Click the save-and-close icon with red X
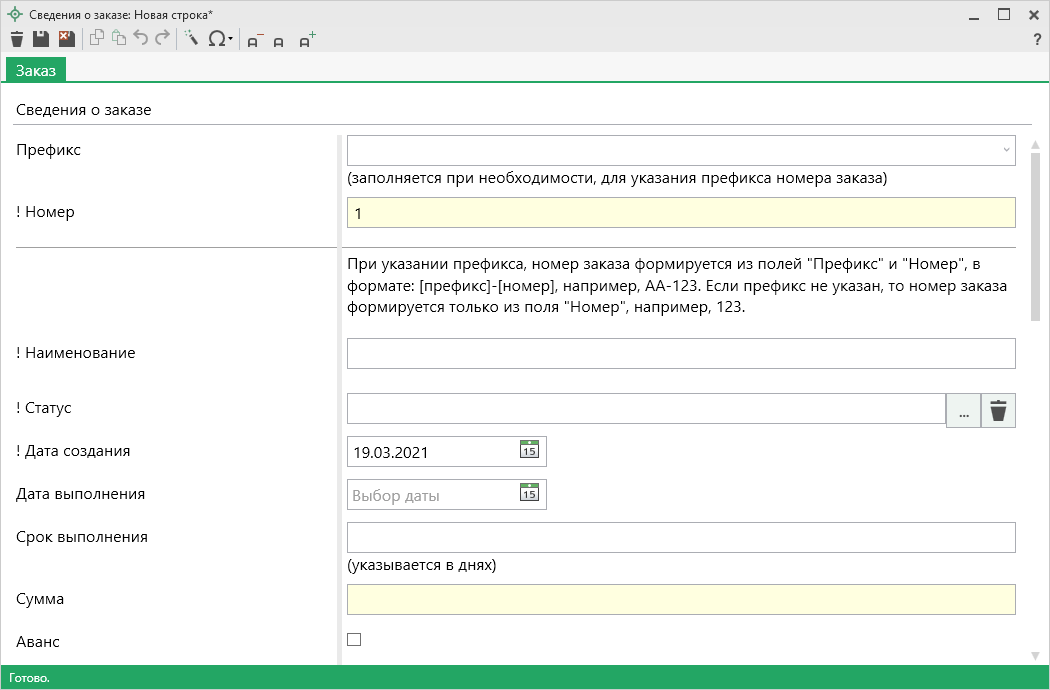 [66, 39]
